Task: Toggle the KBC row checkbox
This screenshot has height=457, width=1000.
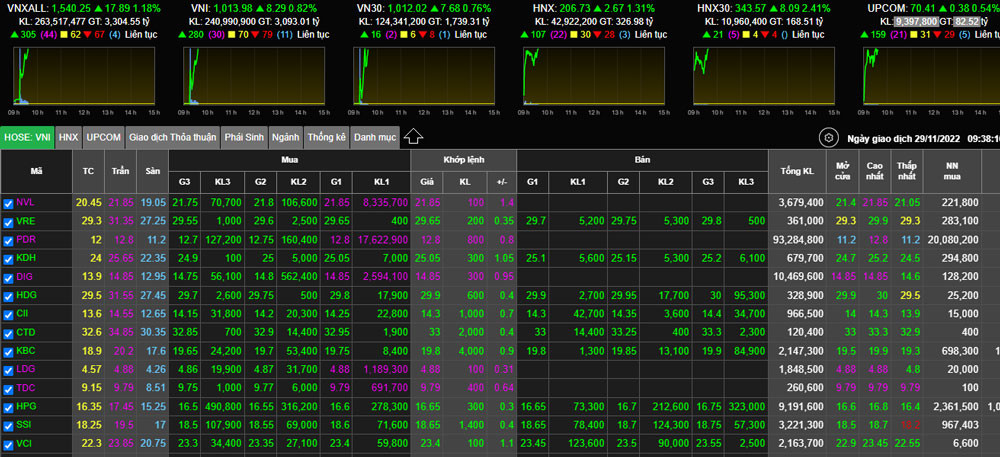Action: click(8, 351)
